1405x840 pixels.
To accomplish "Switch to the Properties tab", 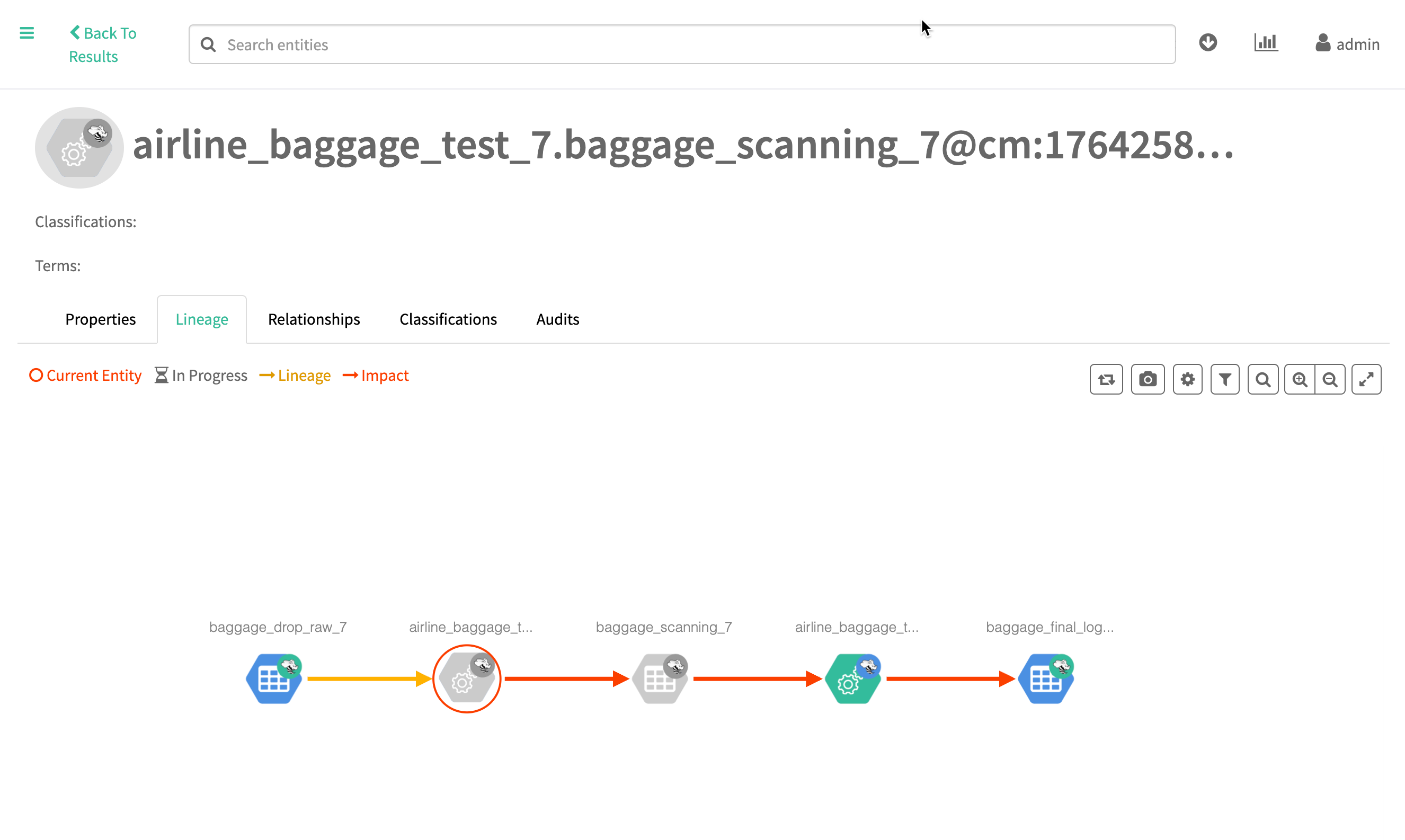I will [x=100, y=319].
